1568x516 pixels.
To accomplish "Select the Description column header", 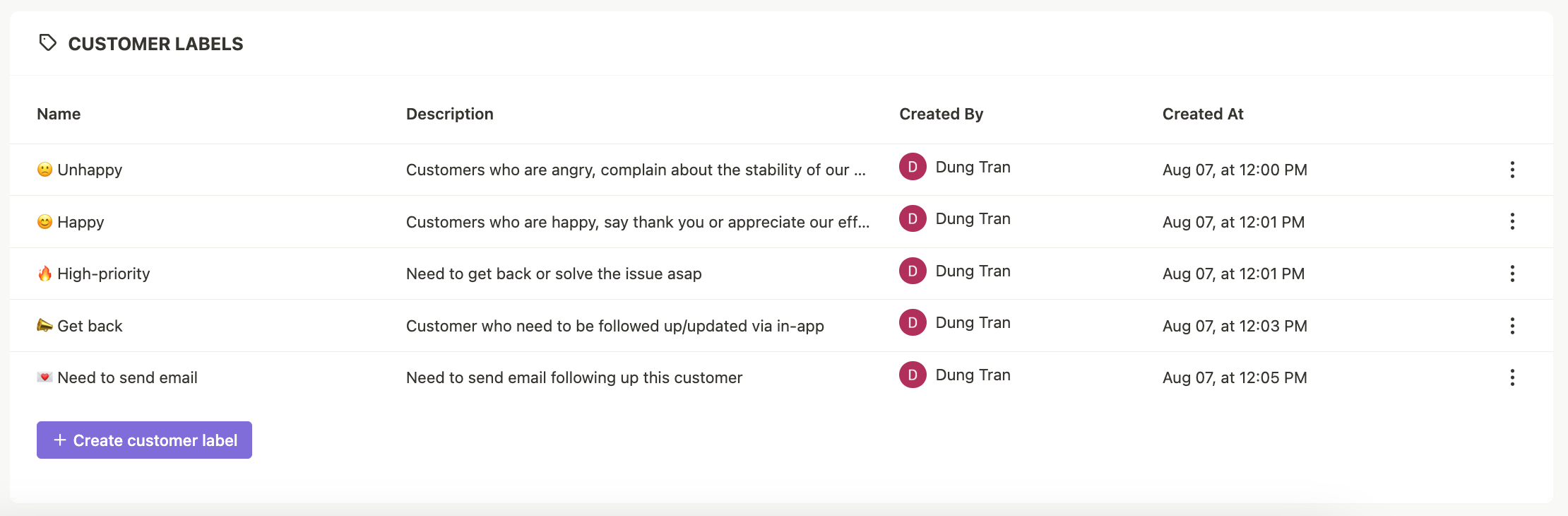I will 450,114.
